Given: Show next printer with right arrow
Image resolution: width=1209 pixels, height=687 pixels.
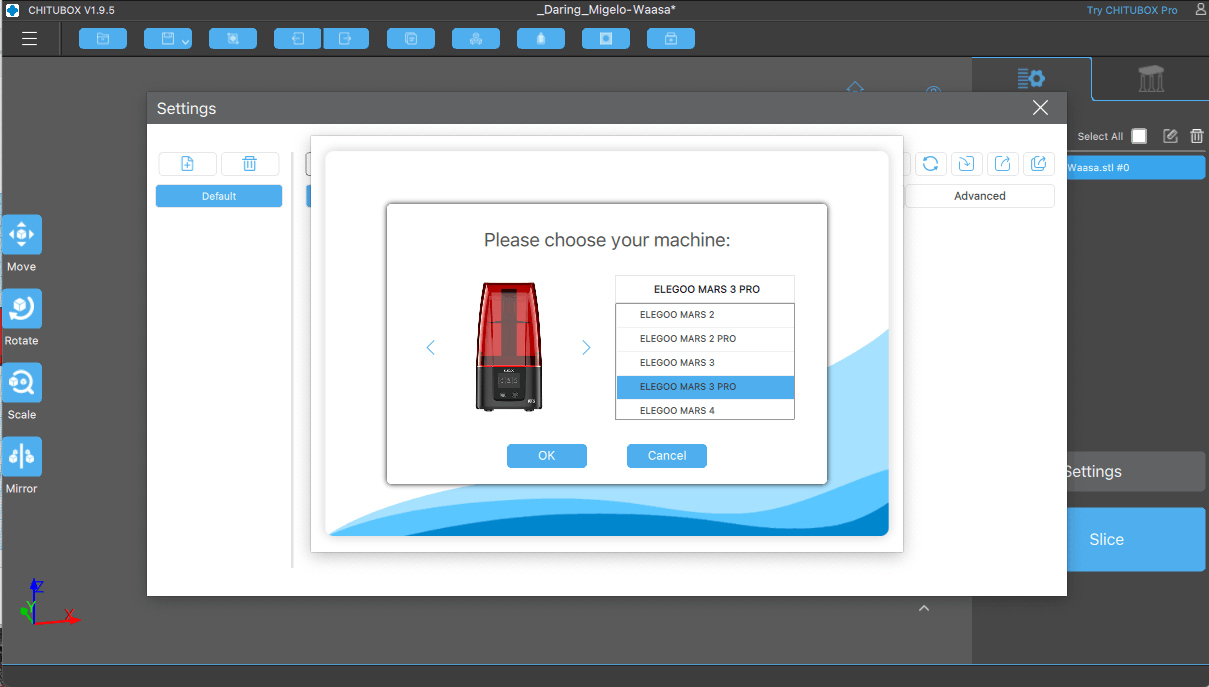Looking at the screenshot, I should click(x=586, y=348).
